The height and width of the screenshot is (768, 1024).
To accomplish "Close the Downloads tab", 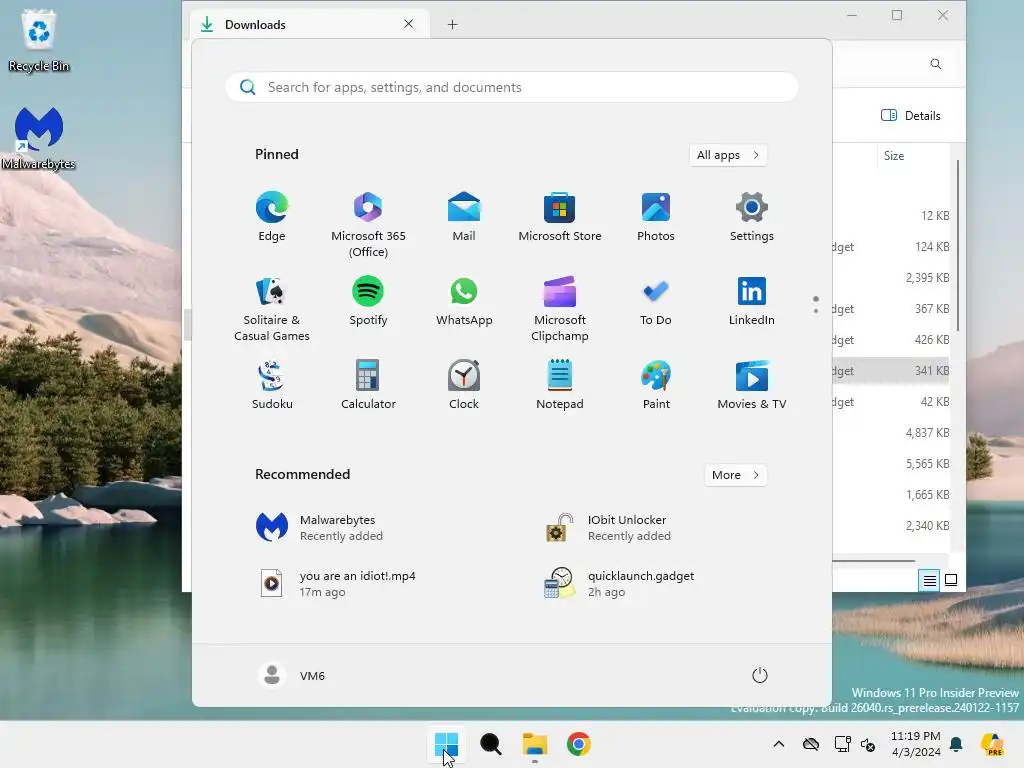I will [x=408, y=24].
